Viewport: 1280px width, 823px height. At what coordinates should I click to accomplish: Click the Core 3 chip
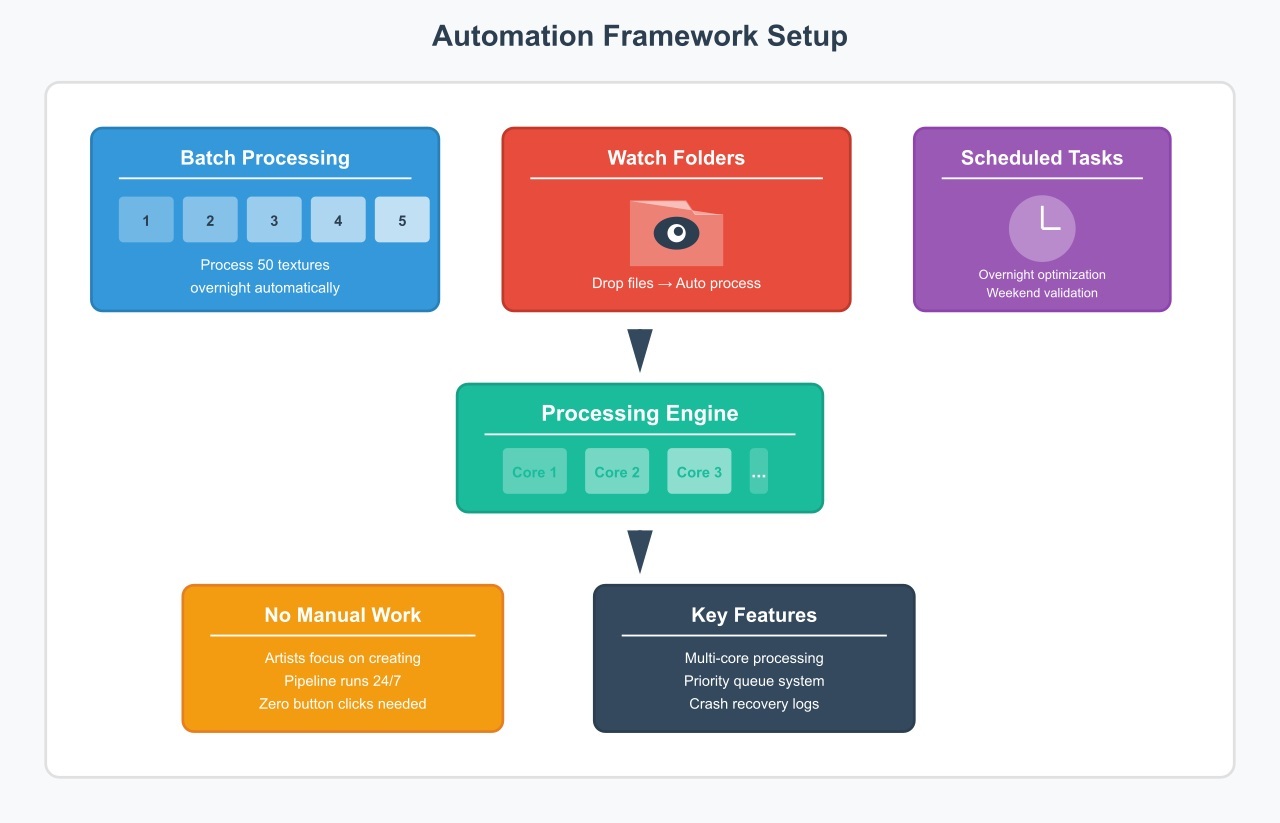click(x=698, y=470)
